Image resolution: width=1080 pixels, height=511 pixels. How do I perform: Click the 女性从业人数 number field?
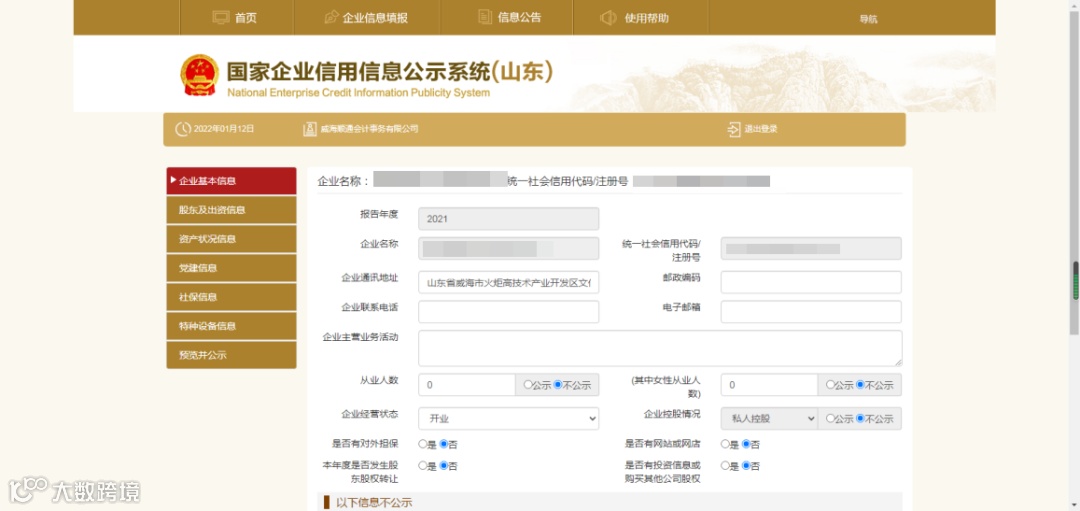[x=769, y=385]
